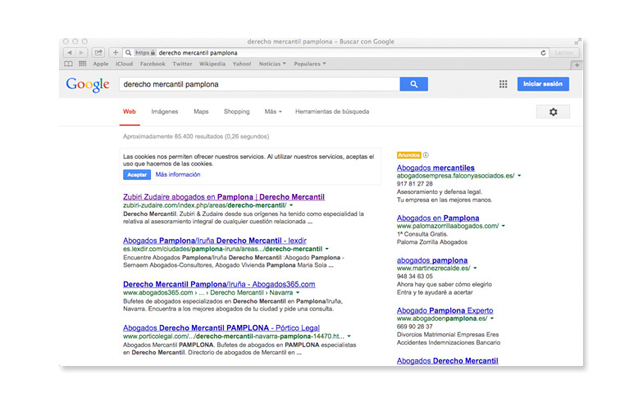
Task: Click the Safari forward arrow button
Action: coord(81,53)
